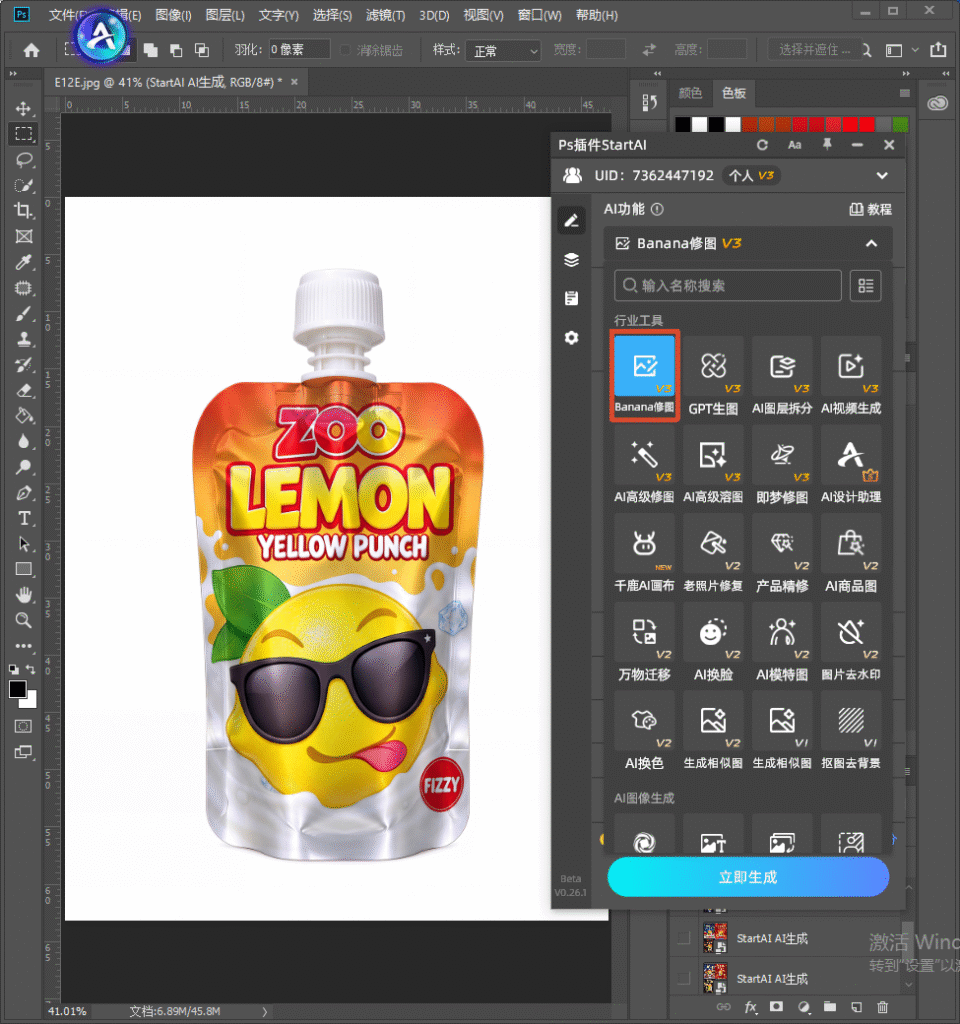960x1024 pixels.
Task: Swap foreground and background colors
Action: coord(30,669)
